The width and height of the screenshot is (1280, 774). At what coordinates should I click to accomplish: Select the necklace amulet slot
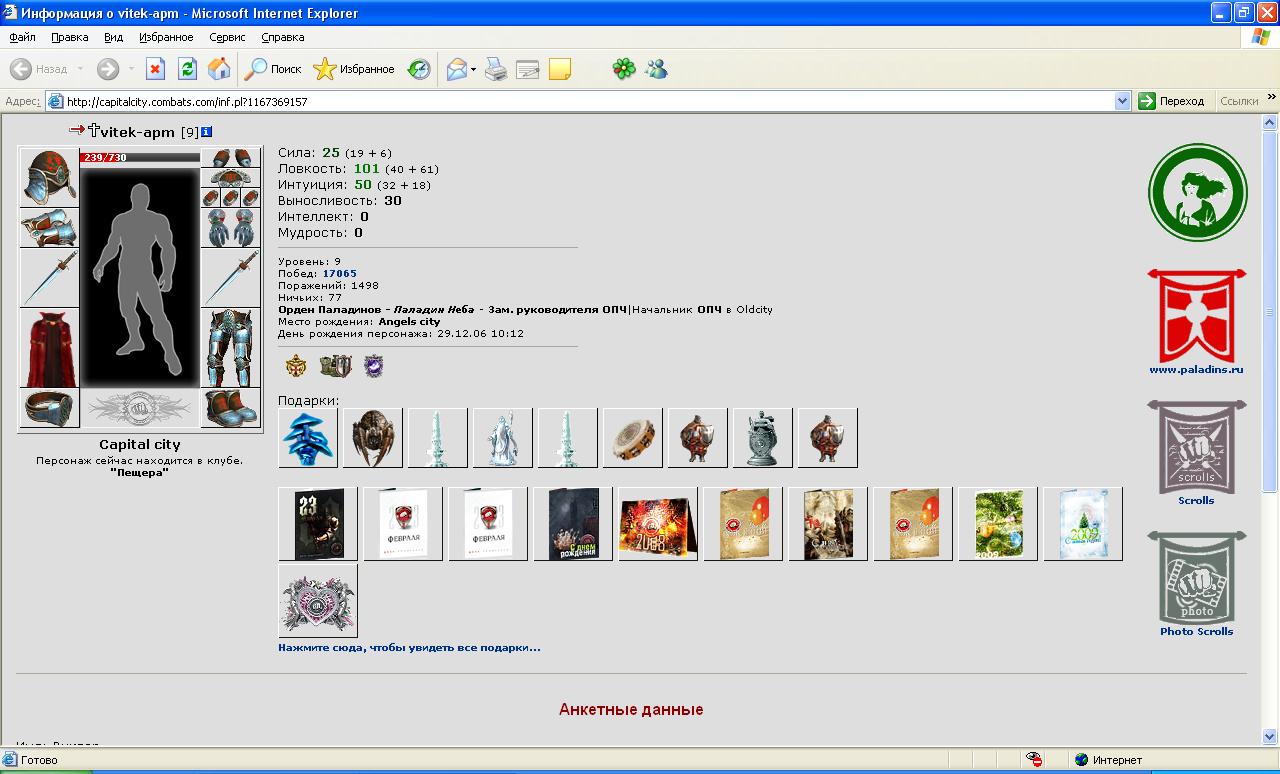point(231,178)
